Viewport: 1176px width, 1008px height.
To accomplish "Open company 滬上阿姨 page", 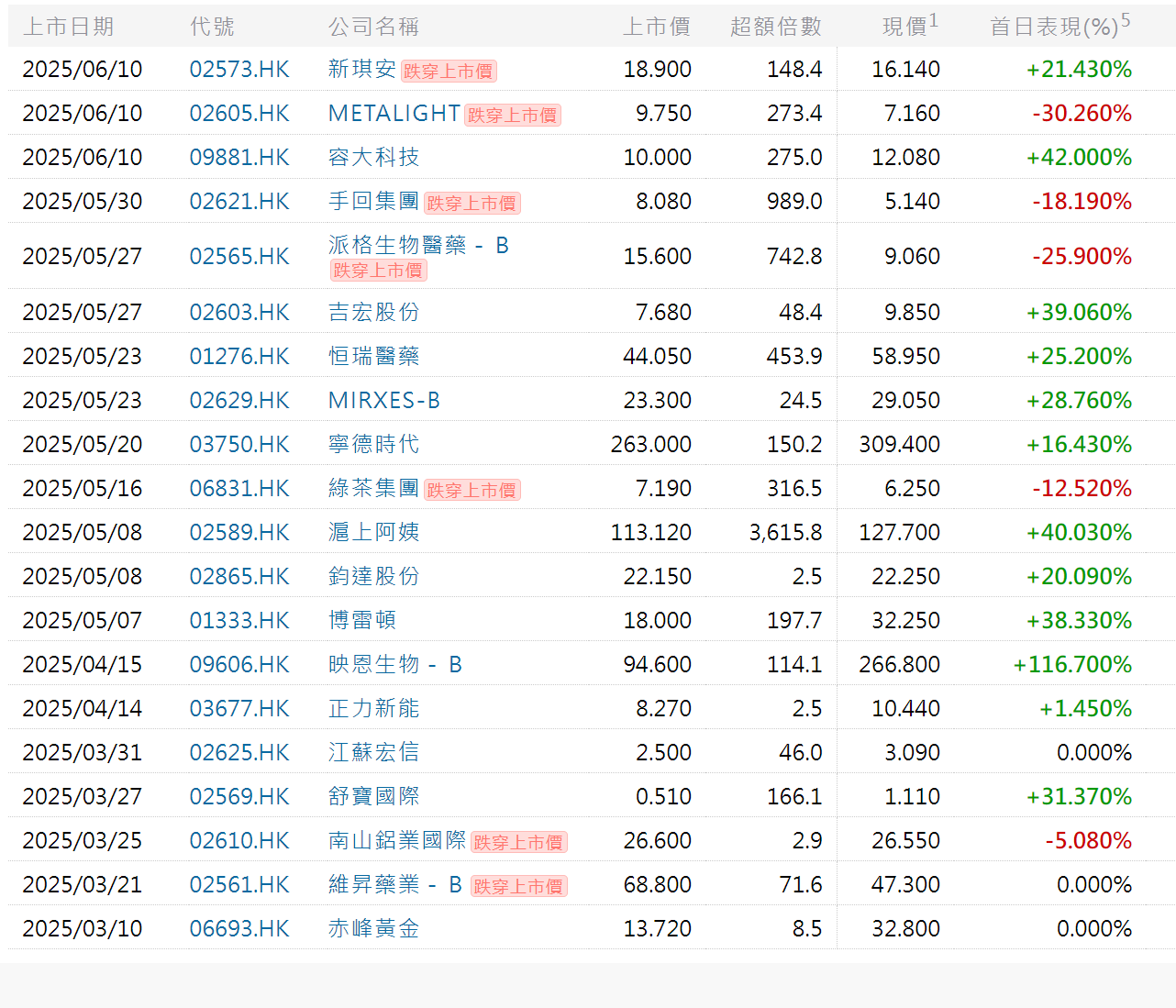I will 374,533.
